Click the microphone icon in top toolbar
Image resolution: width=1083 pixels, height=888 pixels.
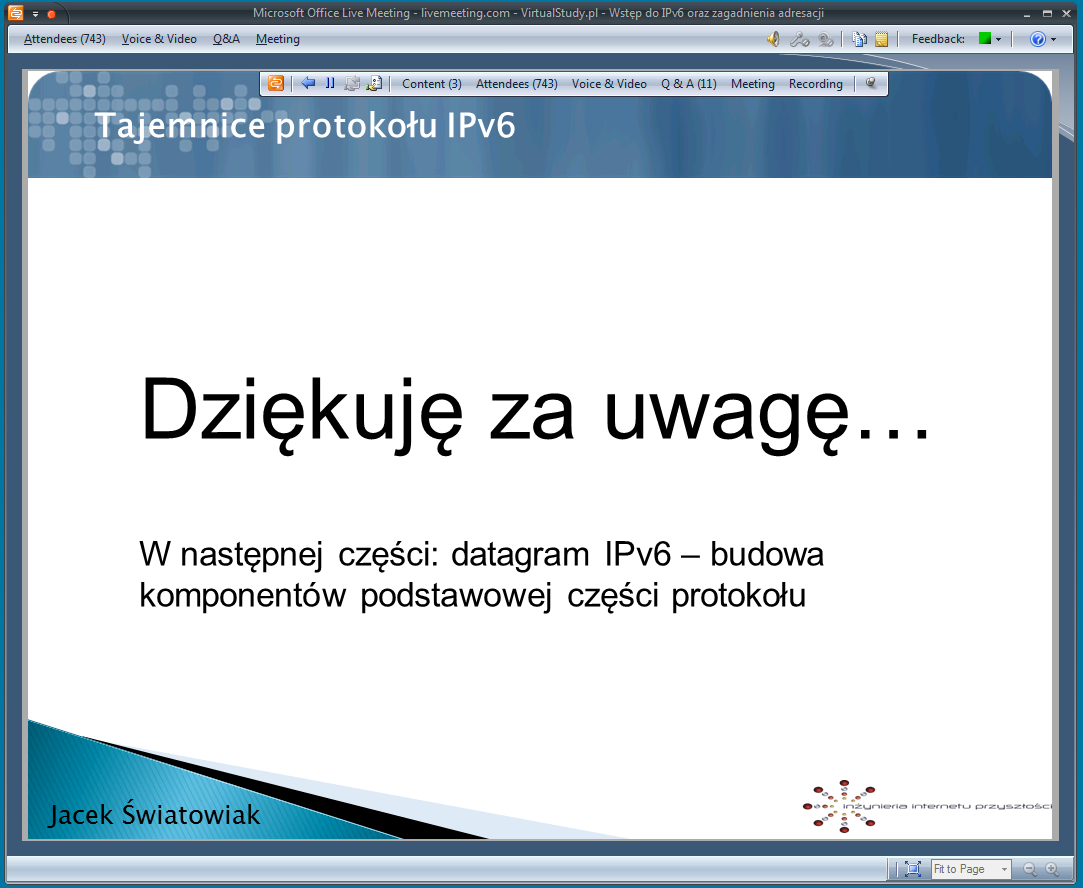[x=798, y=39]
